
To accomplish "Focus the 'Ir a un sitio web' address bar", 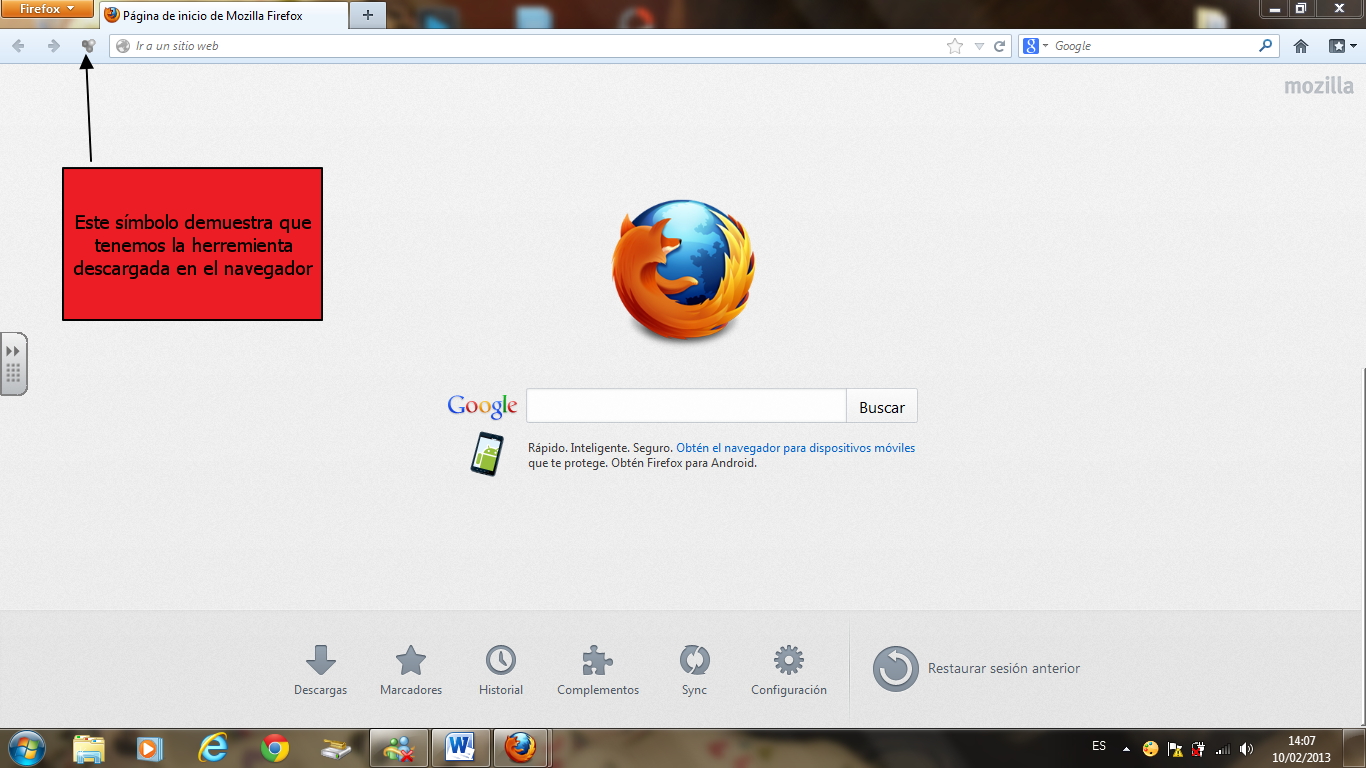I will [x=538, y=46].
